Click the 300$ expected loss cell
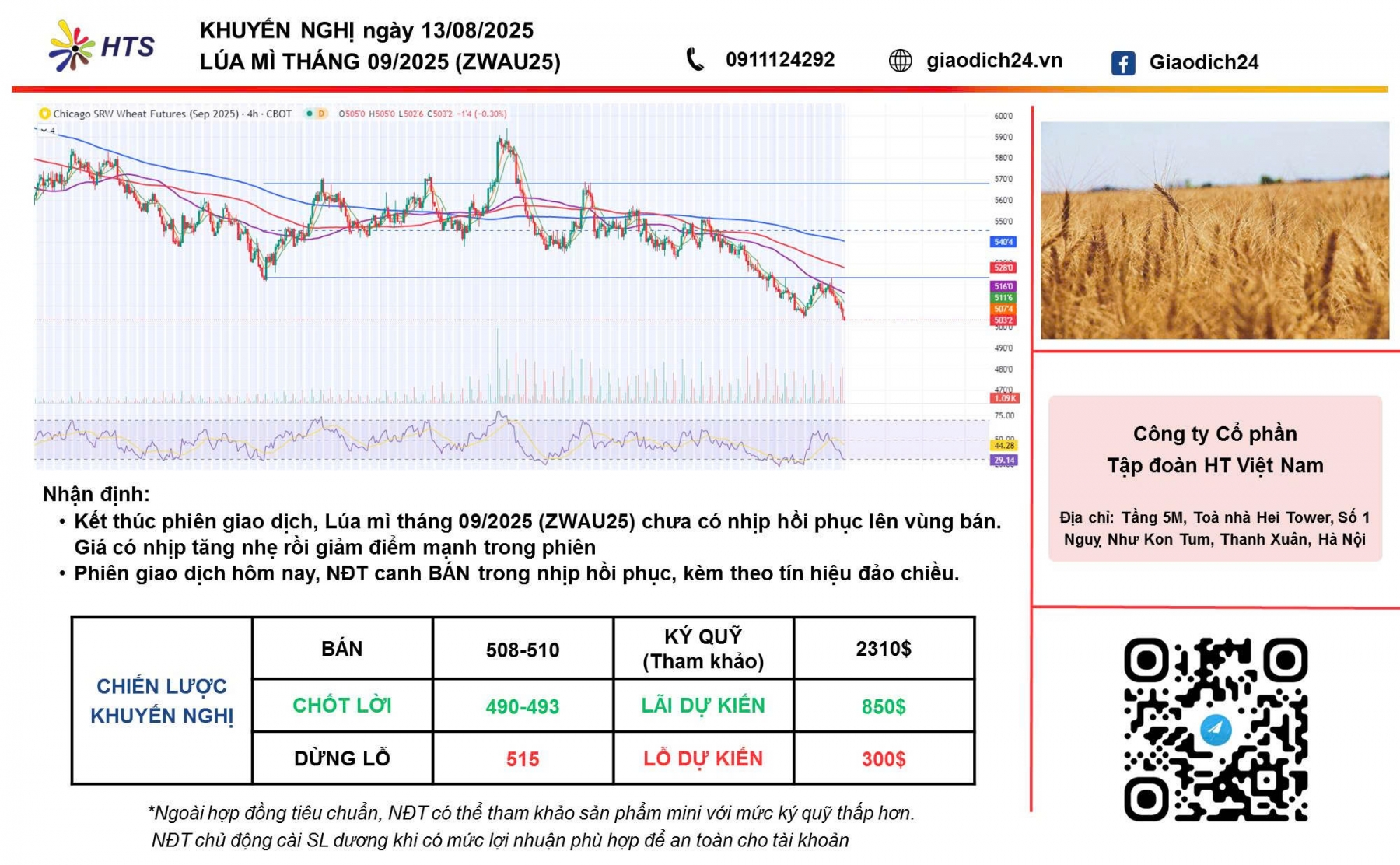Screen dimensions: 1400x865 pyautogui.click(x=884, y=758)
